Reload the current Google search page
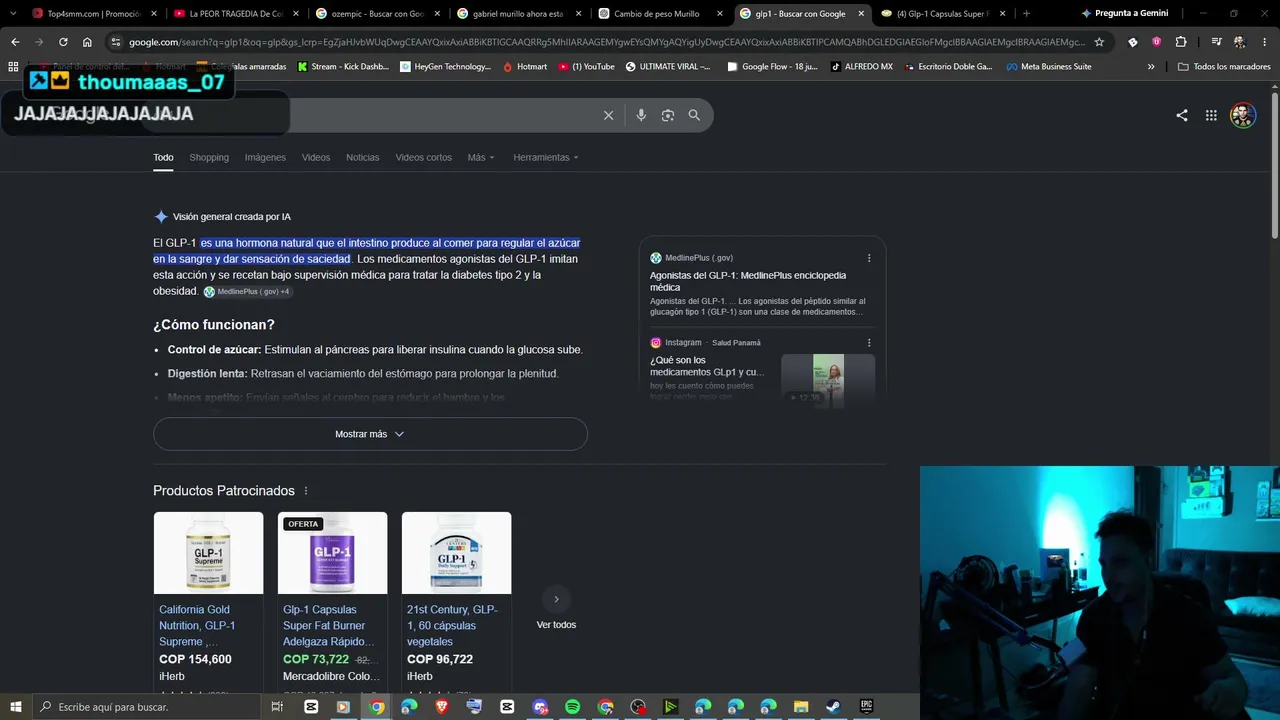The image size is (1280, 720). [x=63, y=42]
